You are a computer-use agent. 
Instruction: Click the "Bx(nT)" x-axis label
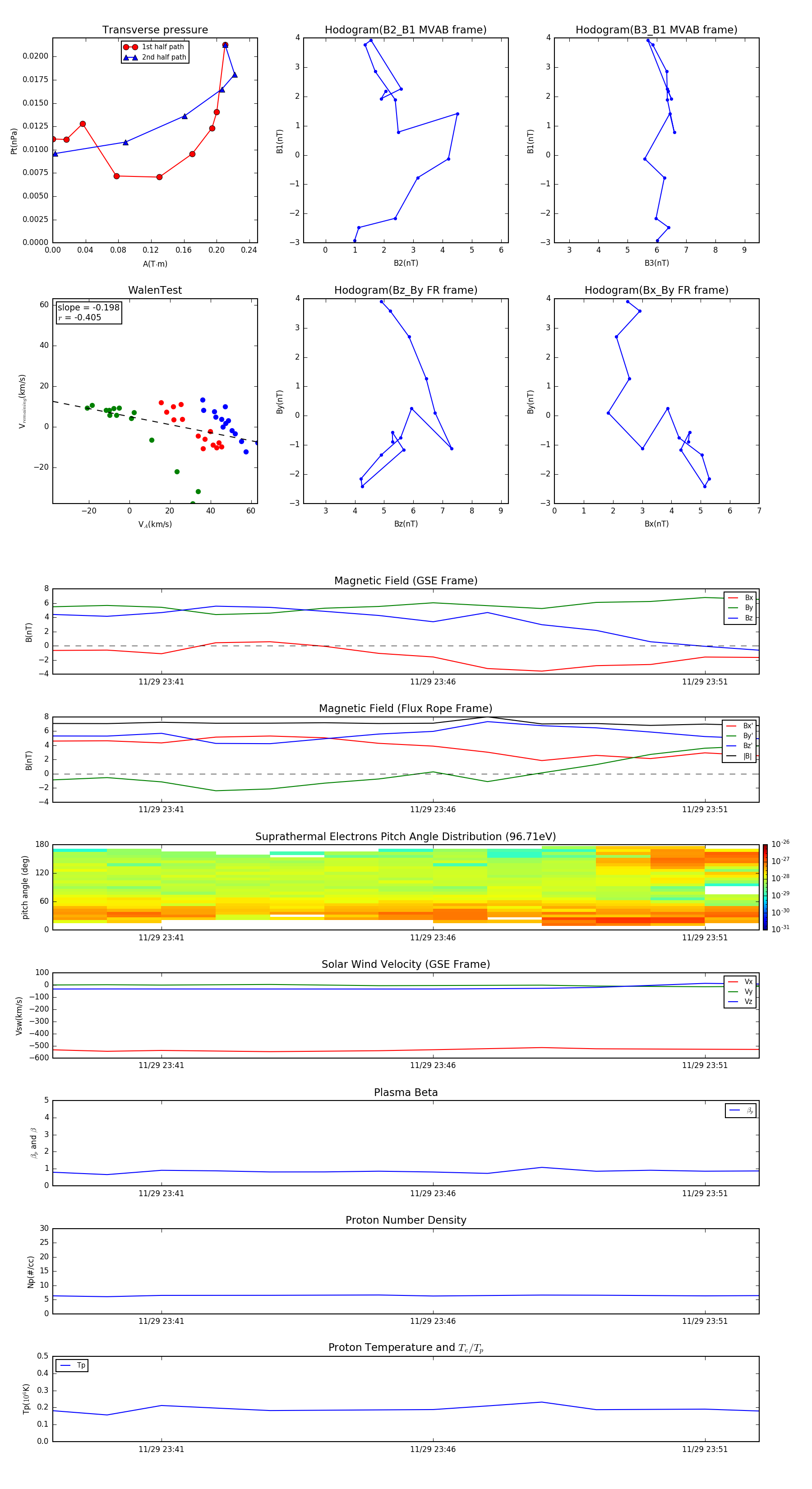[x=656, y=524]
